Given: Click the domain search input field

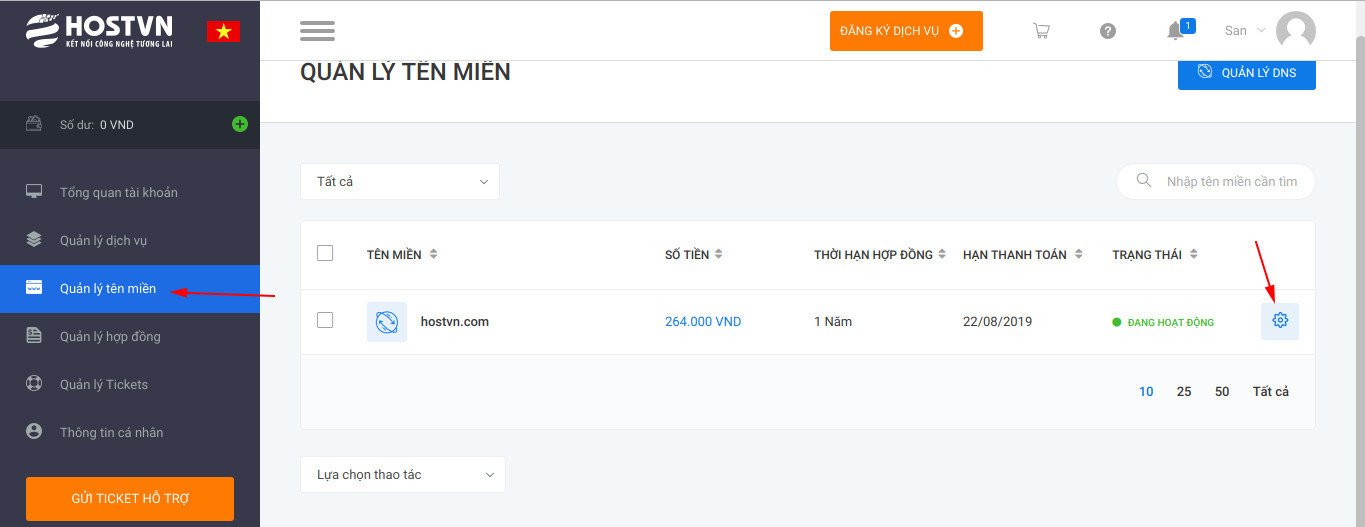Looking at the screenshot, I should pyautogui.click(x=1230, y=182).
